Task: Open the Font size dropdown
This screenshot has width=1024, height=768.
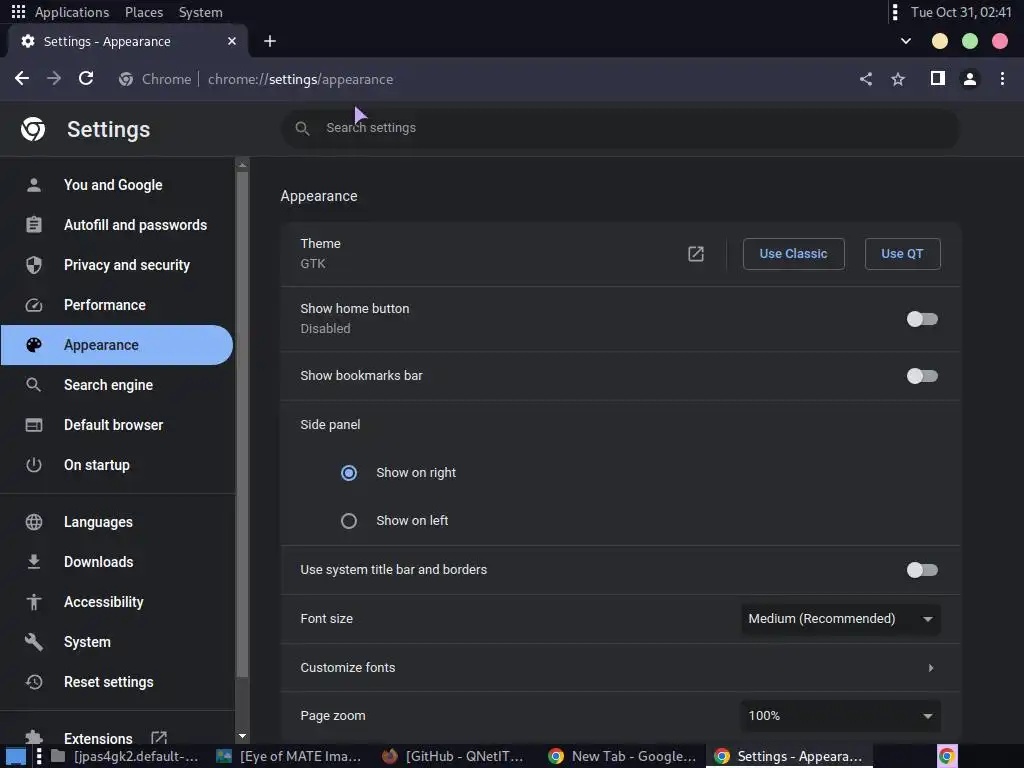Action: [840, 618]
